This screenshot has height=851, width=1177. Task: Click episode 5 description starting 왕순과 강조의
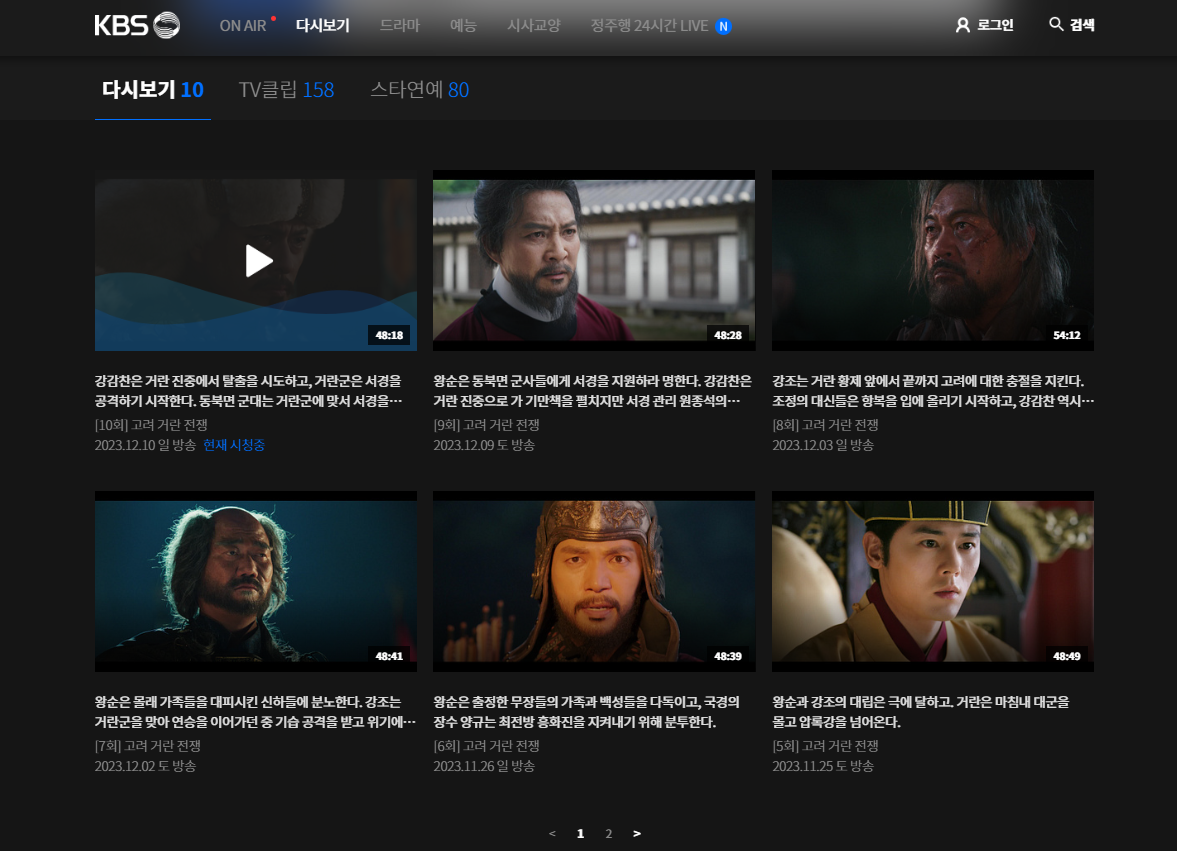tap(921, 712)
